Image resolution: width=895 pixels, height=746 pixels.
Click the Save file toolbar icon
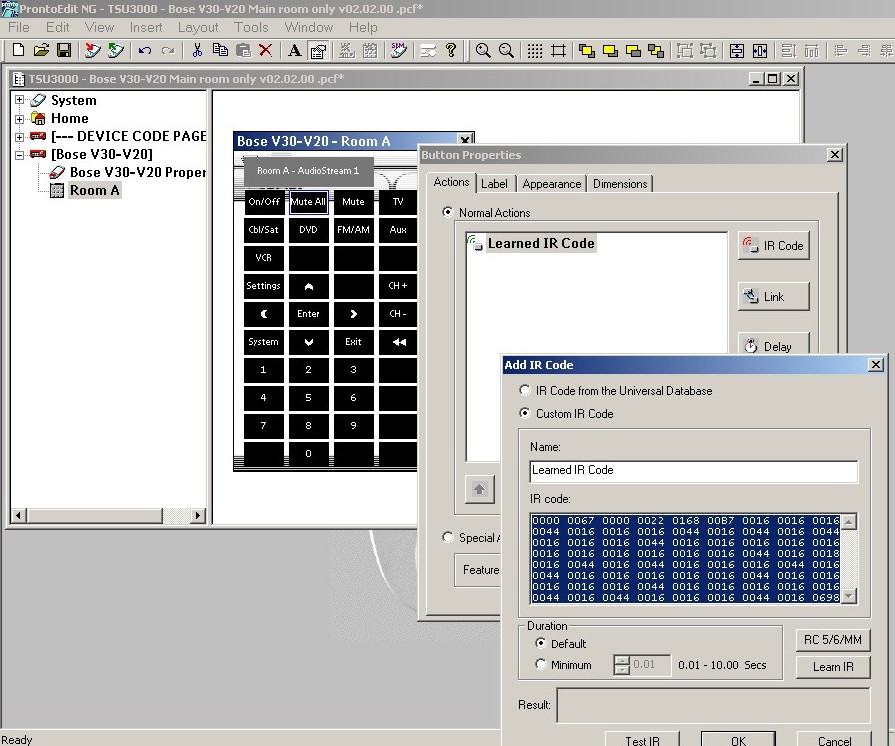point(64,50)
